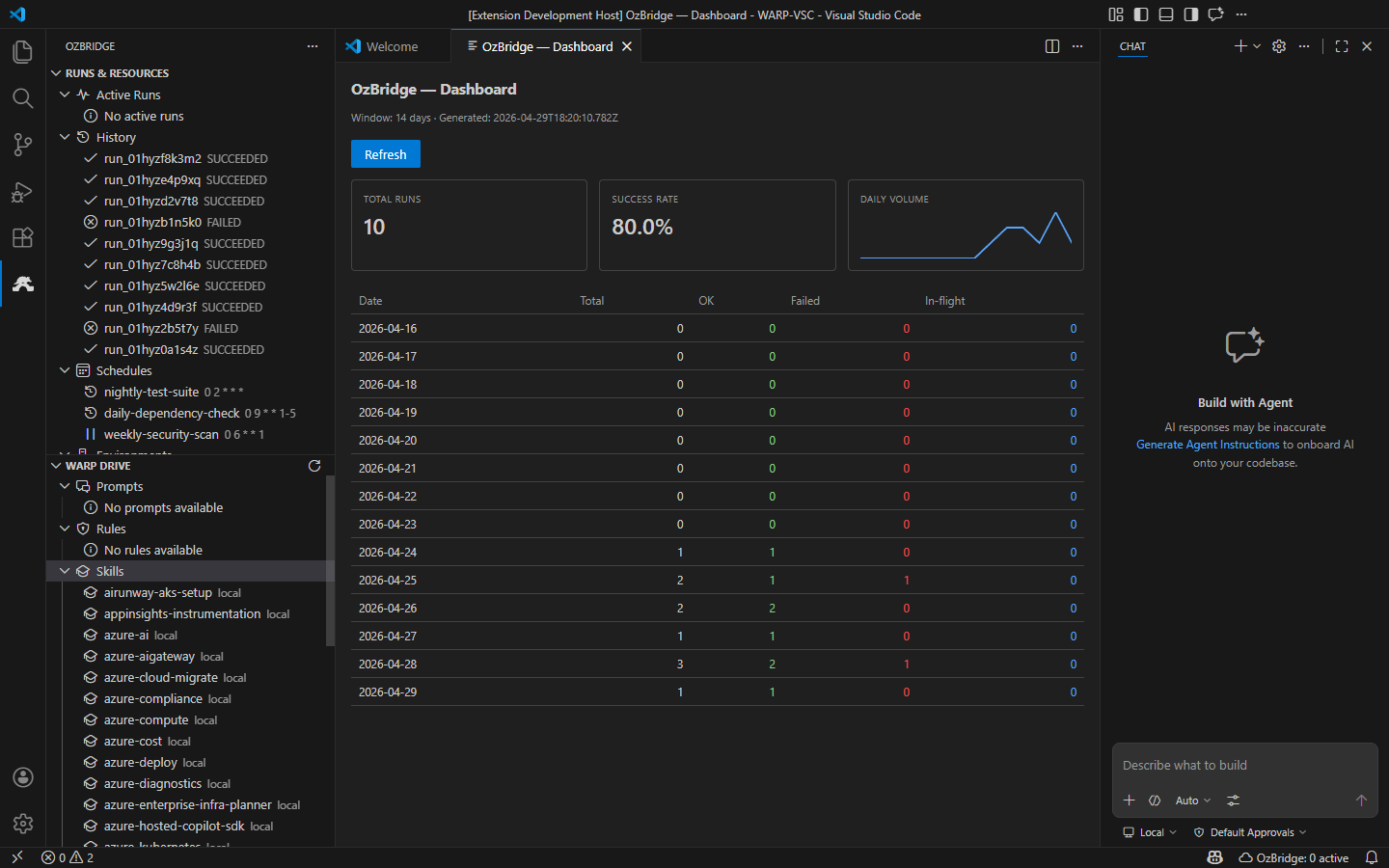Select the OzBridge activity bar icon
The width and height of the screenshot is (1389, 868).
[x=22, y=284]
